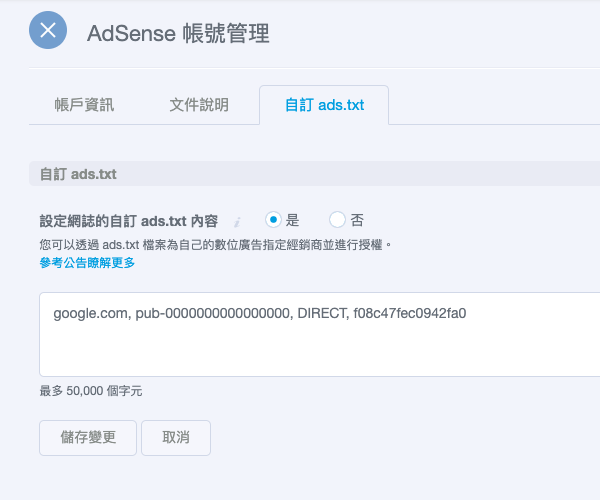Image resolution: width=600 pixels, height=500 pixels.
Task: Click the 最多 50,000 個字元 text
Action: pos(91,391)
